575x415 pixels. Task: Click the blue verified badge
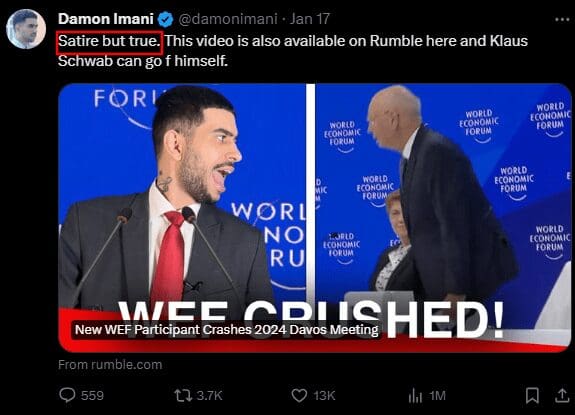click(165, 19)
